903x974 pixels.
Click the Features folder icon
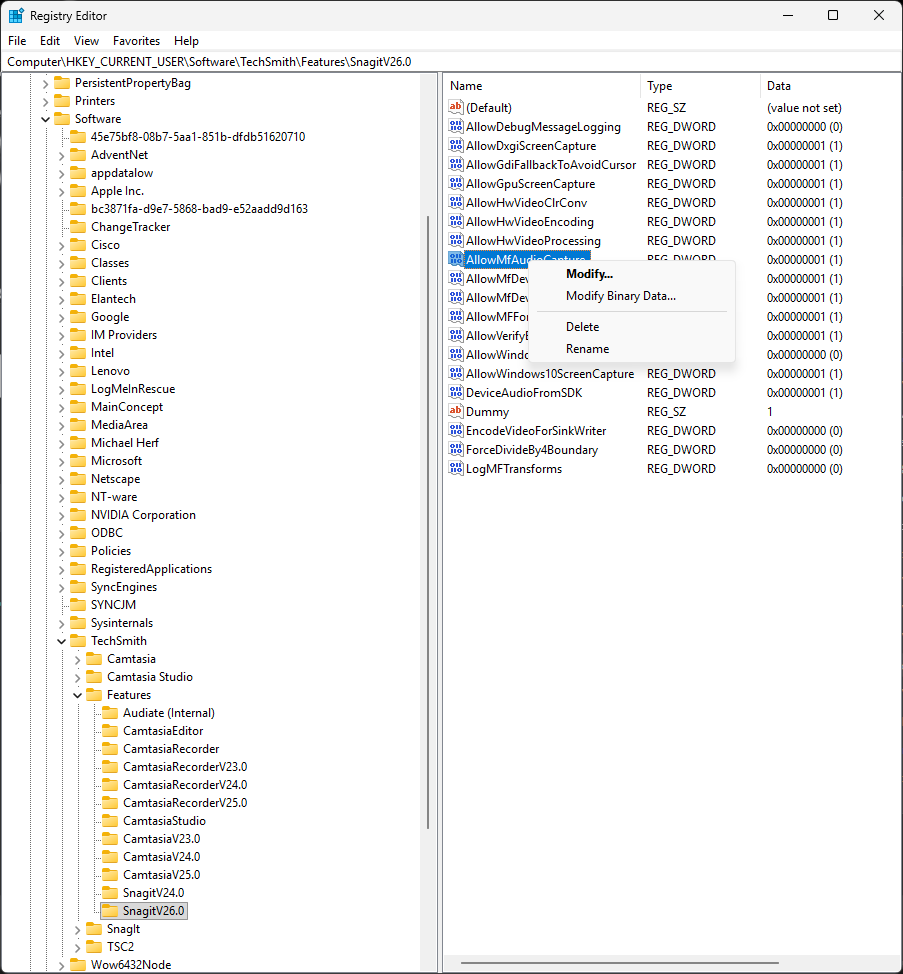pyautogui.click(x=94, y=694)
